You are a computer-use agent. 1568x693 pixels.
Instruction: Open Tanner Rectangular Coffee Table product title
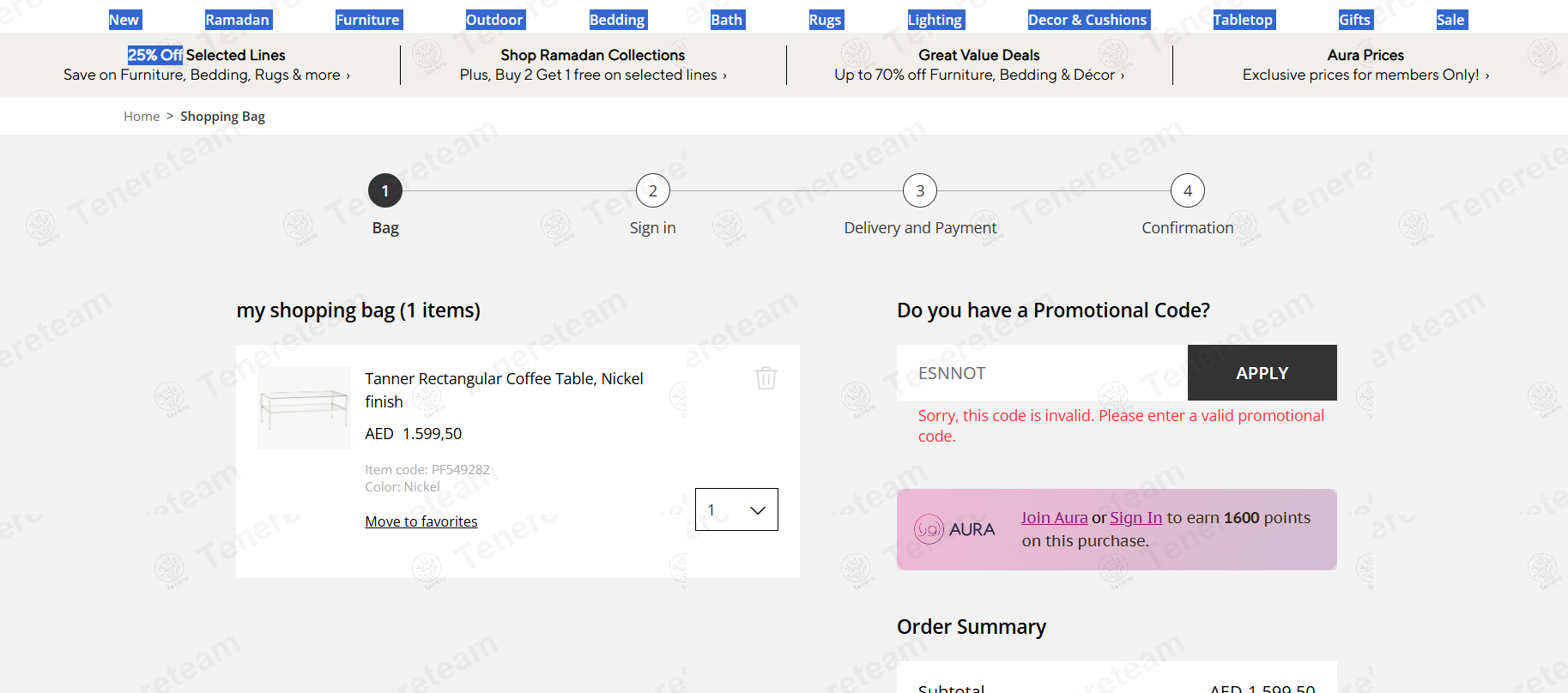tap(504, 390)
